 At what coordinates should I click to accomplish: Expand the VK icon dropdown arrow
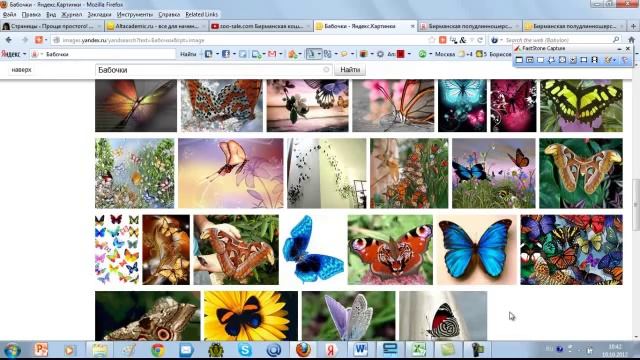[217, 54]
